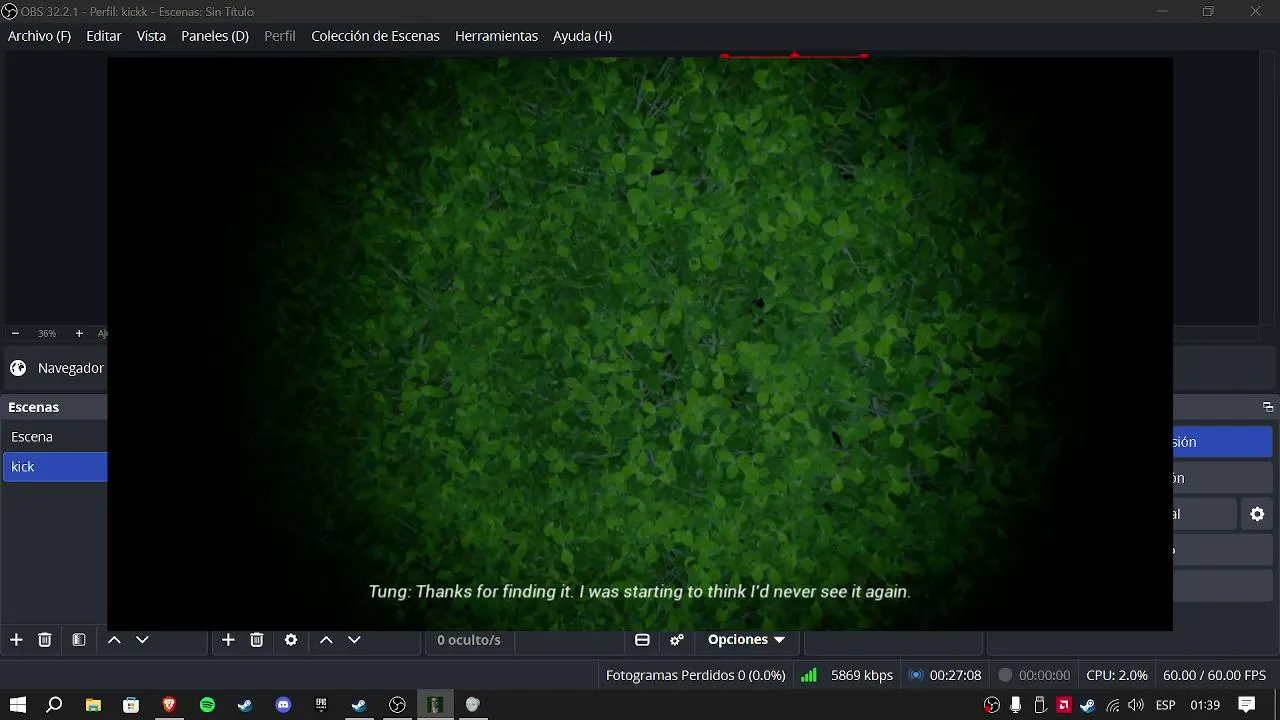Move the scene up in the Escenas toolbar
This screenshot has height=720, width=1280.
pyautogui.click(x=114, y=640)
